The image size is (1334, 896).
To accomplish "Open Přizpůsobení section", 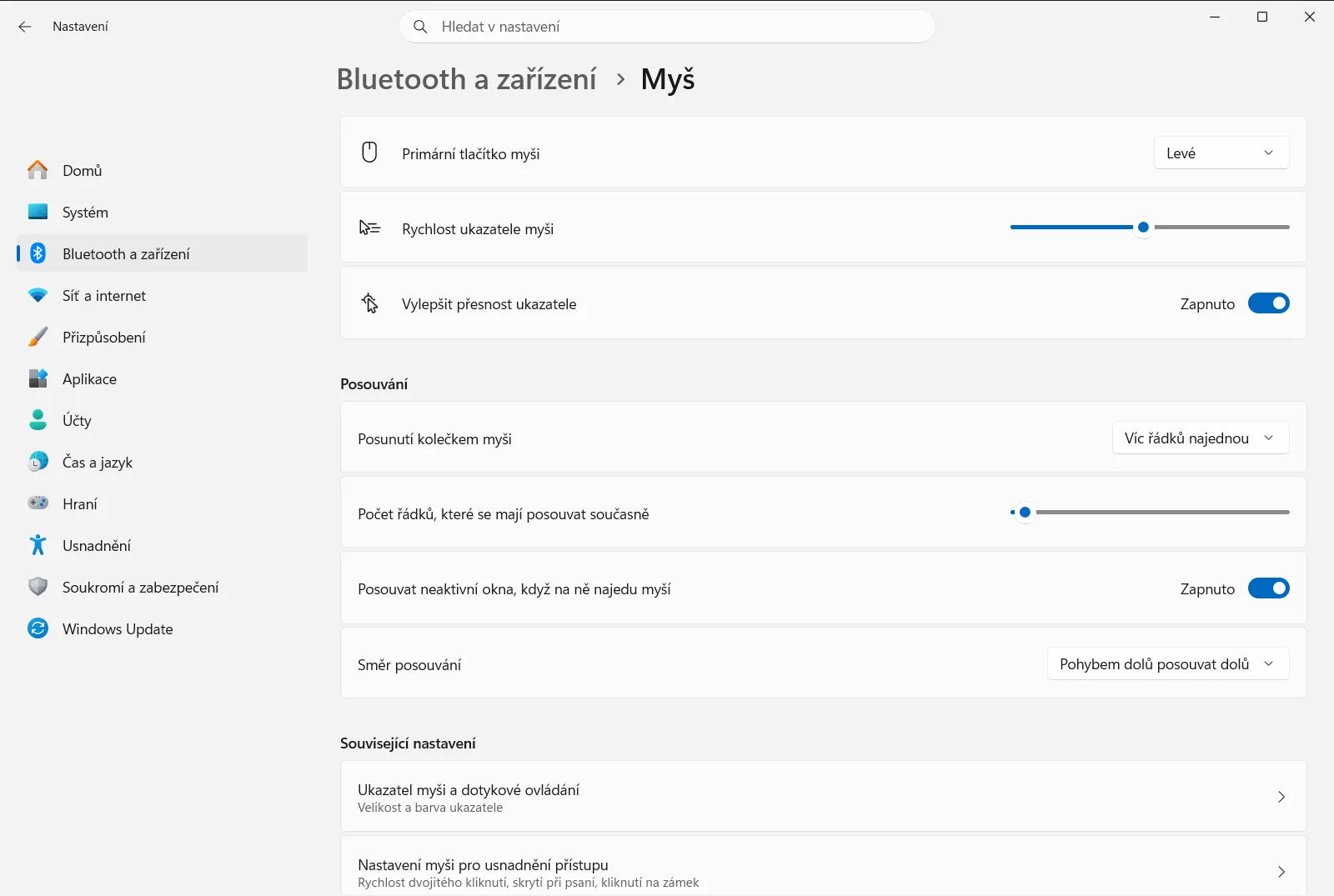I will coord(162,337).
